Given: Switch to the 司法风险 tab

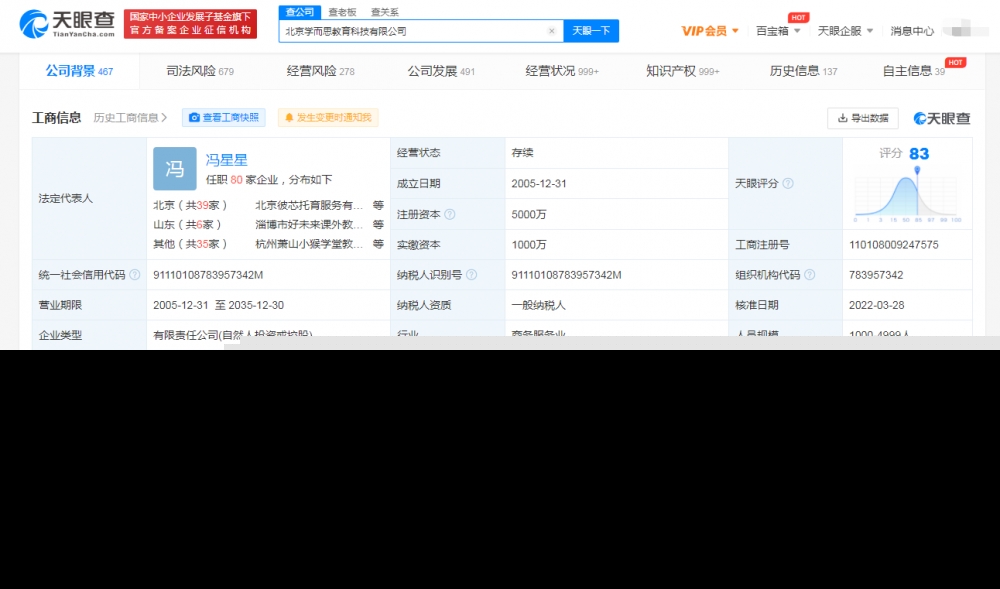Looking at the screenshot, I should coord(200,71).
